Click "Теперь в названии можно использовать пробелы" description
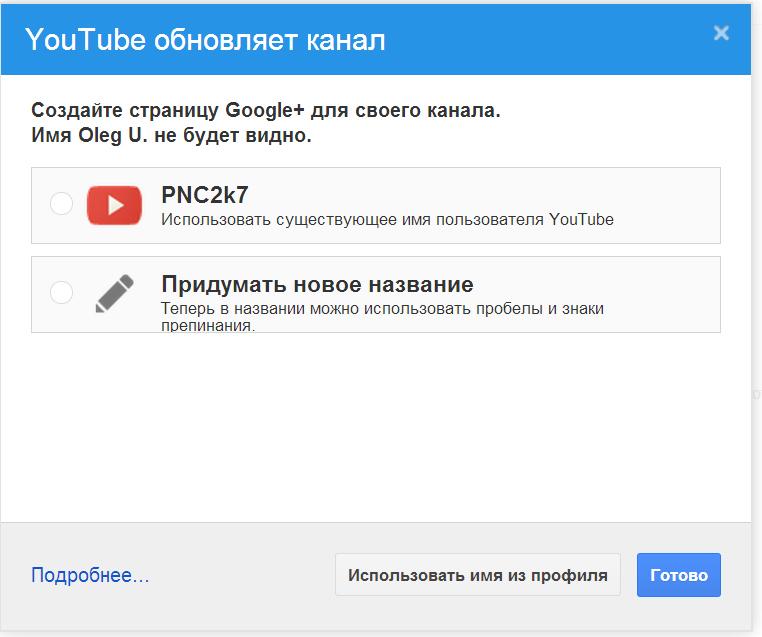The width and height of the screenshot is (762, 637). tap(382, 317)
